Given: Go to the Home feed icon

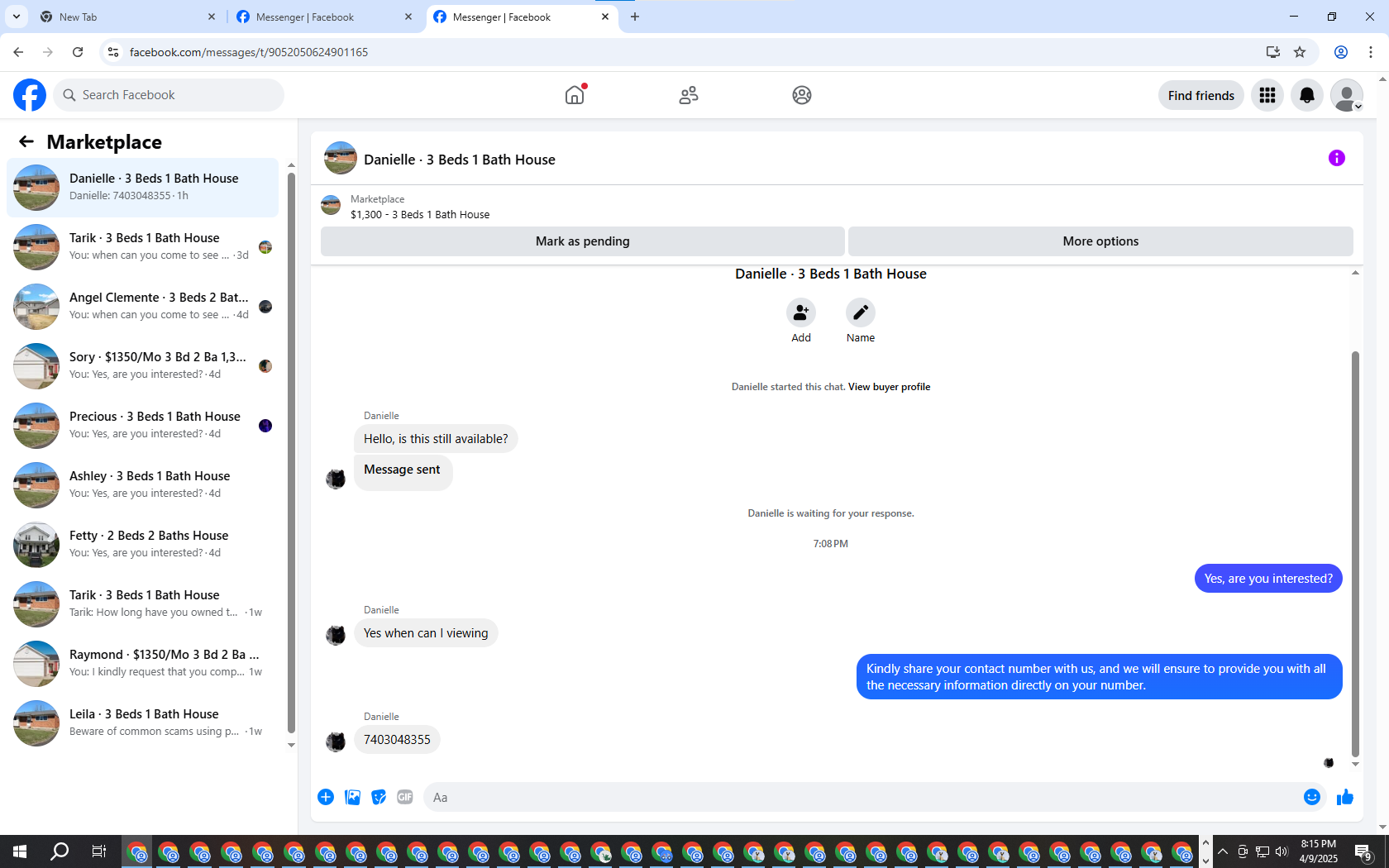Looking at the screenshot, I should pyautogui.click(x=575, y=95).
